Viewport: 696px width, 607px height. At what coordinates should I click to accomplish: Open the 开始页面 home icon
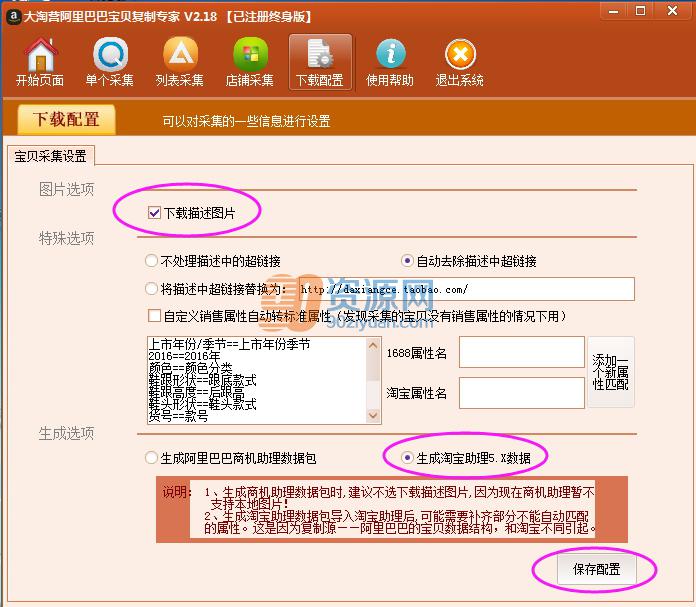coord(40,62)
